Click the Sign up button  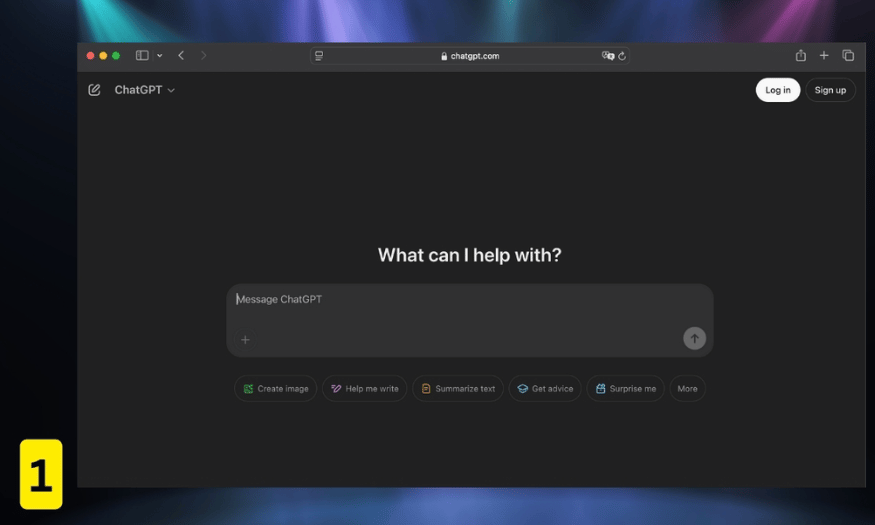pos(830,90)
